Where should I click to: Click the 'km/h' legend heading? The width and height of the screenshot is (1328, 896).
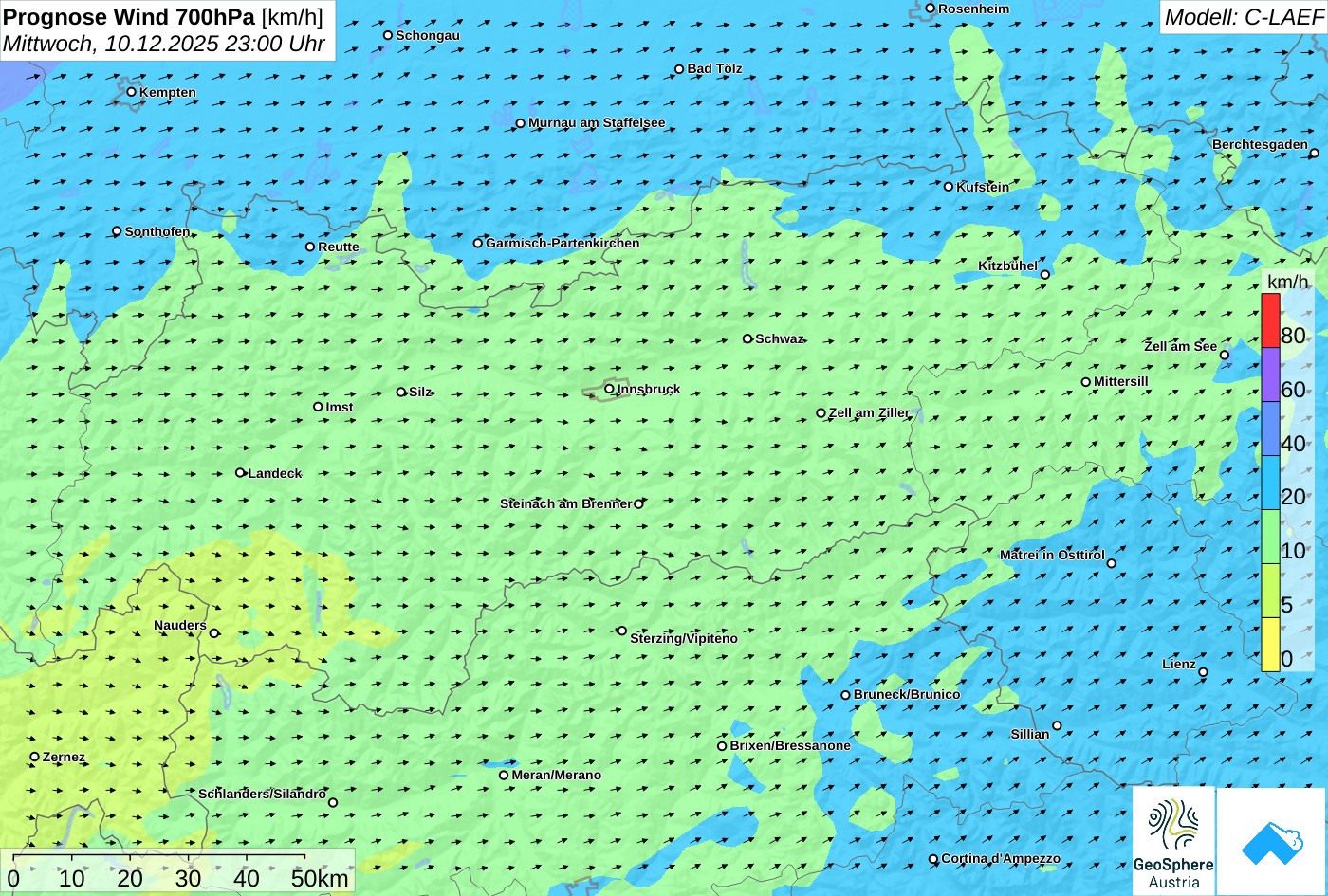[1288, 282]
